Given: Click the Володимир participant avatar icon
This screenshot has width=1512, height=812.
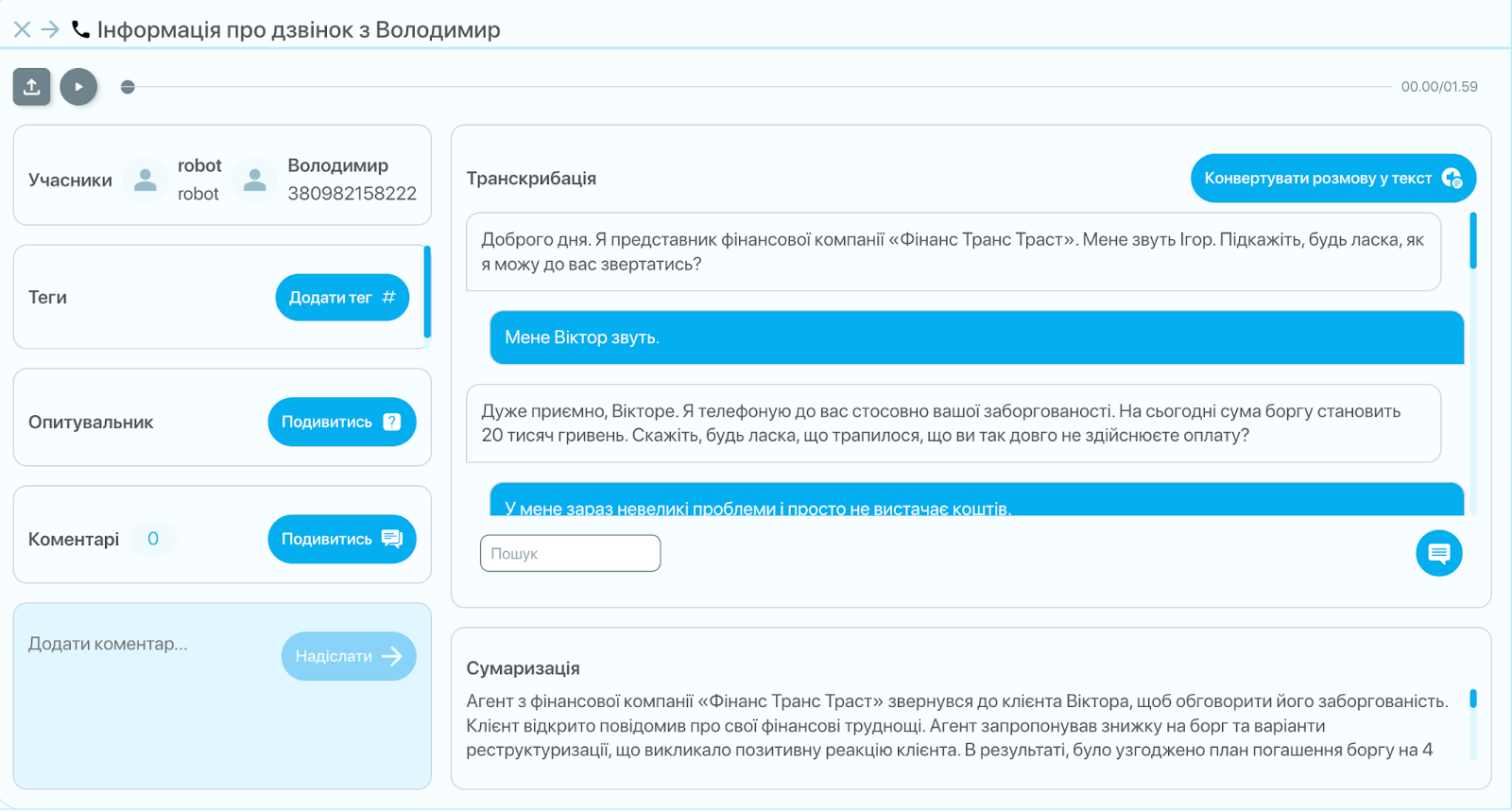Looking at the screenshot, I should pos(254,180).
